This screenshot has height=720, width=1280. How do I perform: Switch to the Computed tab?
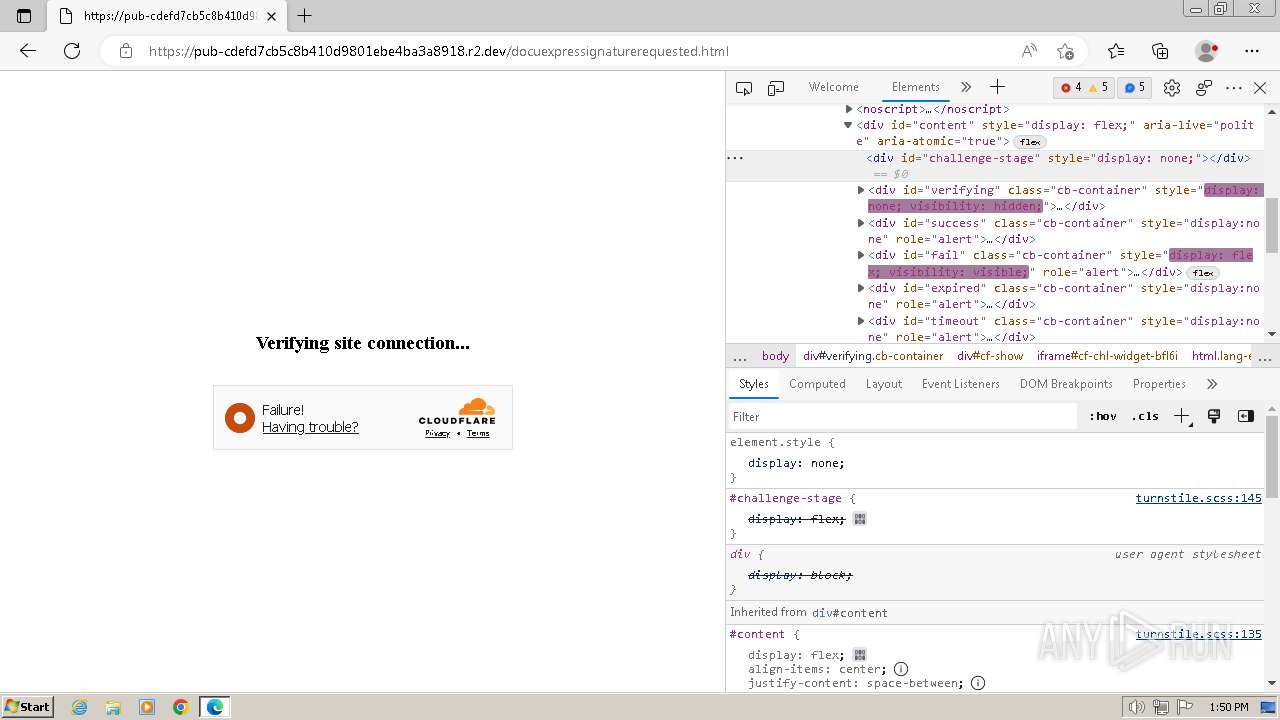pos(817,384)
